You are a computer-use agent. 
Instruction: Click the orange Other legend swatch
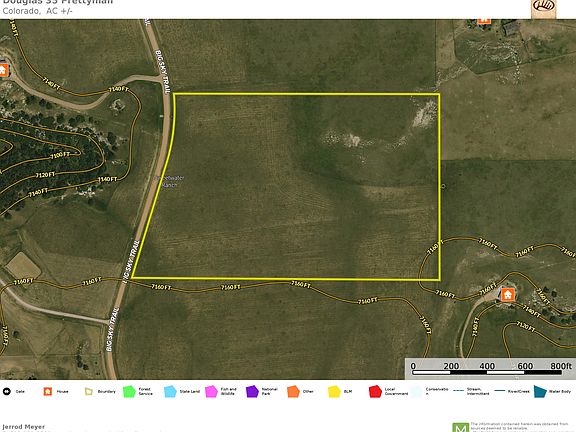pos(294,392)
